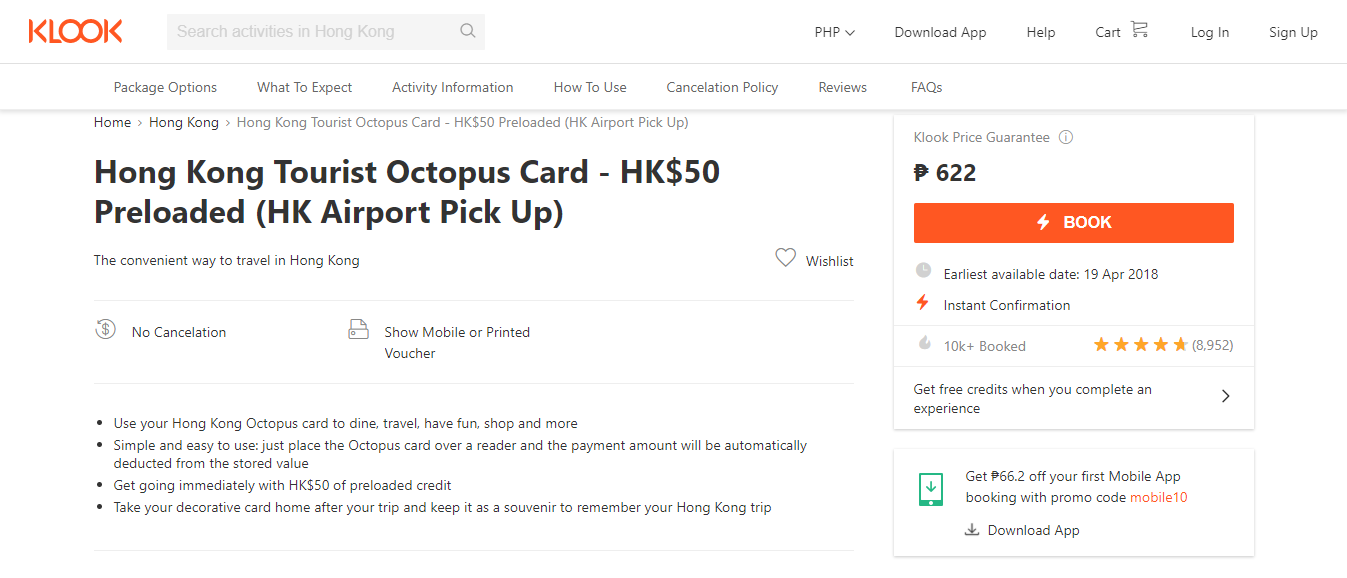Go to the Cancelation Policy section

click(x=722, y=87)
